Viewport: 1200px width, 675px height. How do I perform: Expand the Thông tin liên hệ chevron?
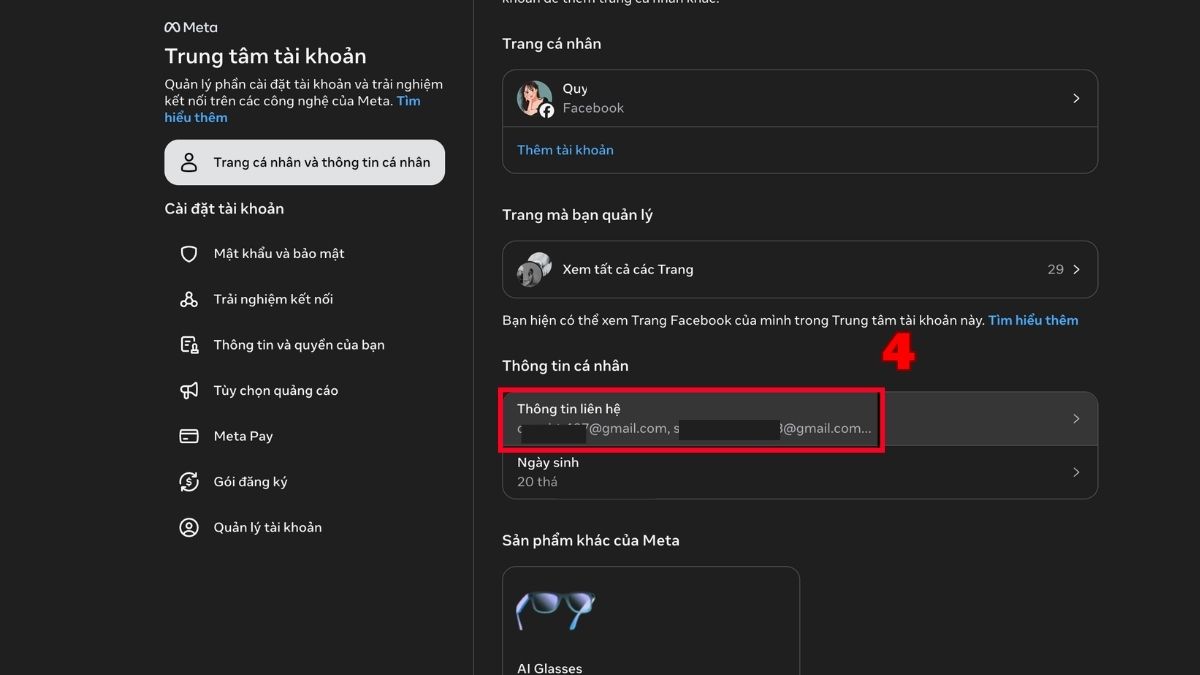[x=1076, y=419]
